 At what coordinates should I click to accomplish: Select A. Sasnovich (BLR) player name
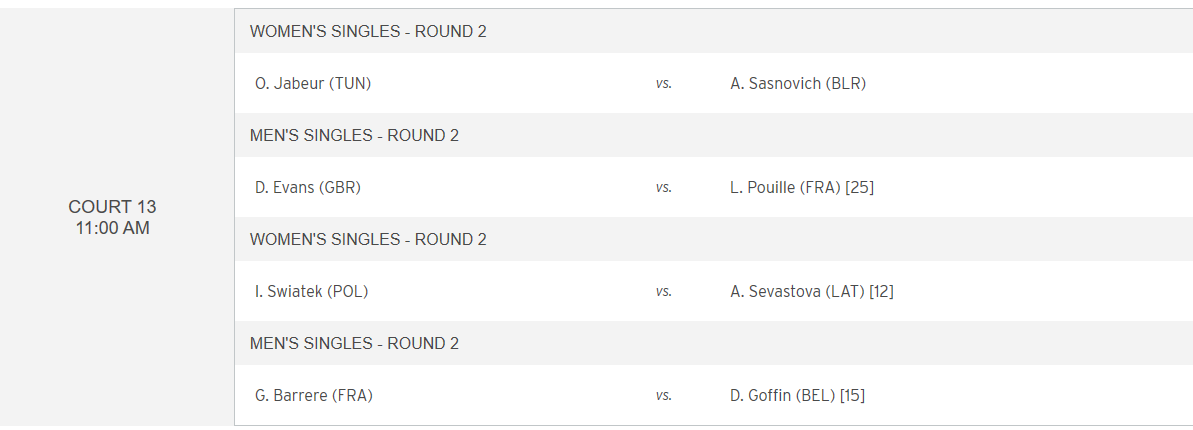(798, 84)
